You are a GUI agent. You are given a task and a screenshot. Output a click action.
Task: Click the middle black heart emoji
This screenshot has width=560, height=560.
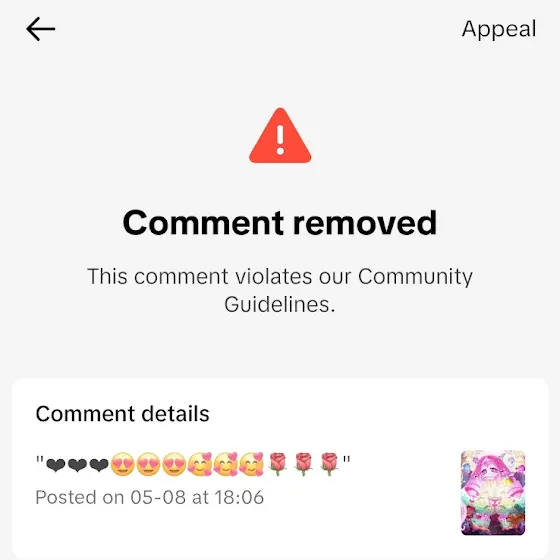click(x=77, y=465)
